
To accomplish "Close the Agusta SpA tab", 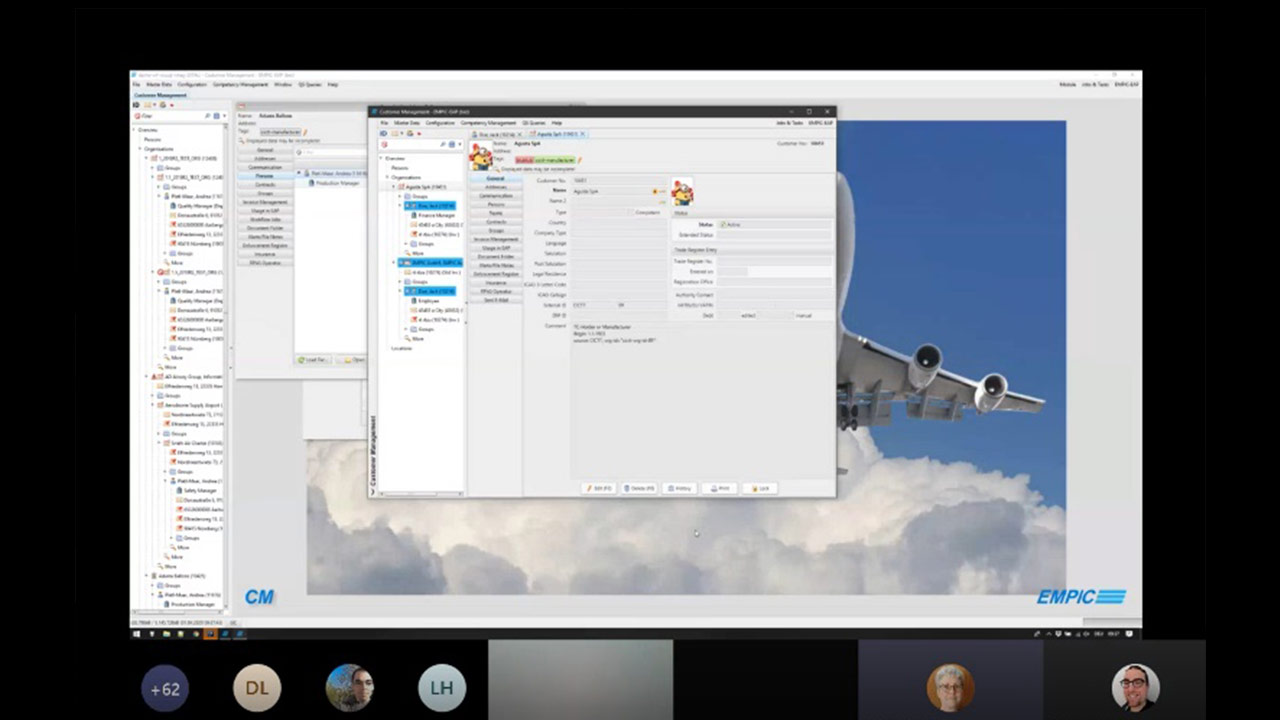I will click(x=582, y=134).
